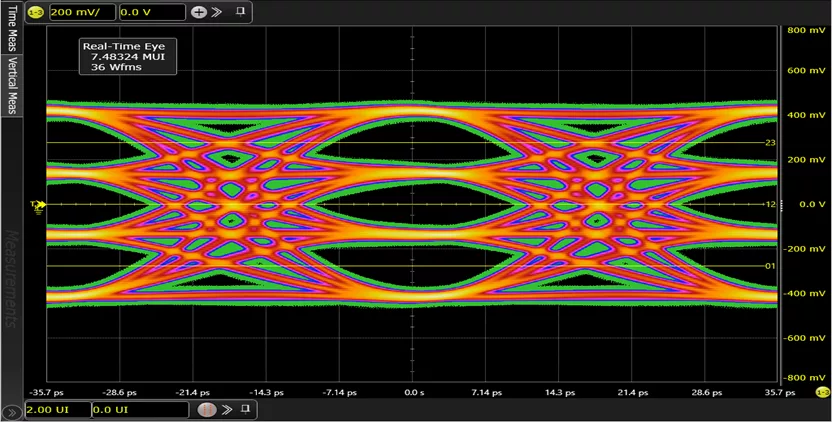Expand vertical toolbar with double chevron
832x422 pixels.
coord(216,12)
